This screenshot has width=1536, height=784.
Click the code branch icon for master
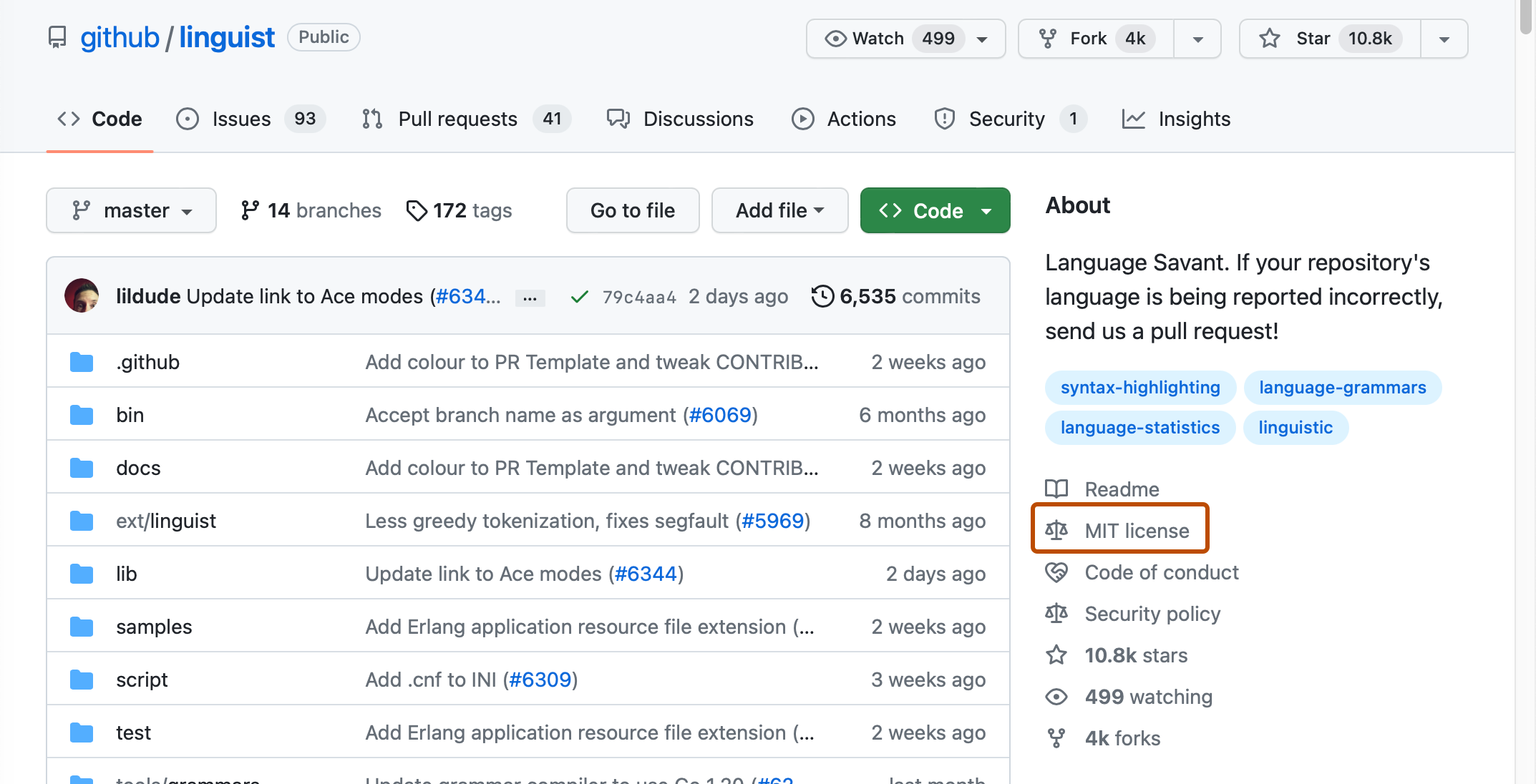pos(80,210)
